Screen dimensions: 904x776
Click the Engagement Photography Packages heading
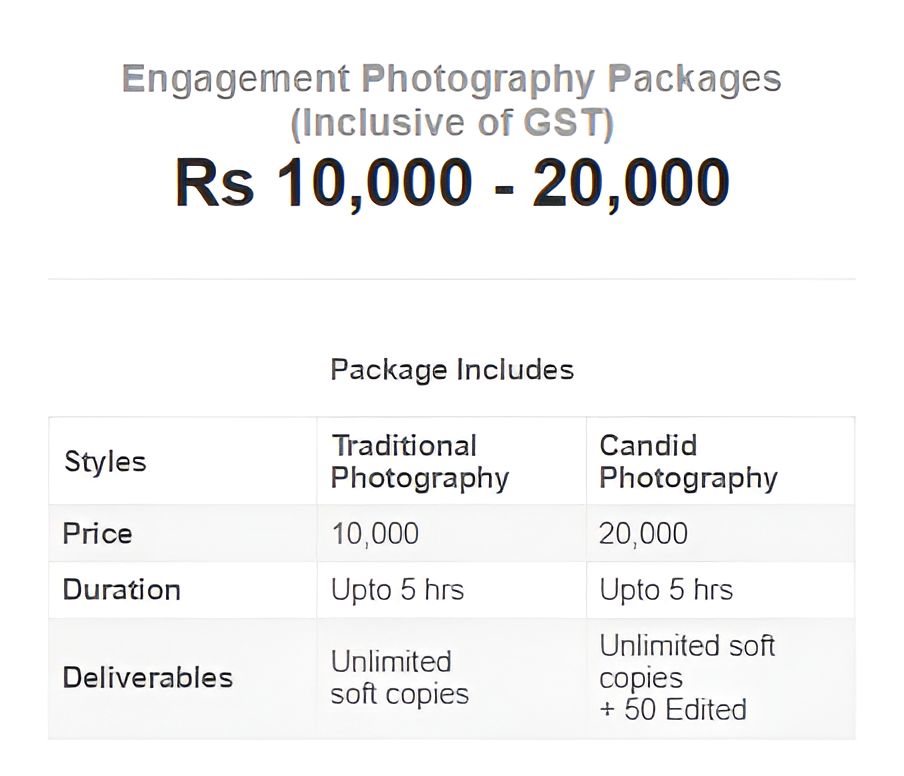click(x=451, y=79)
